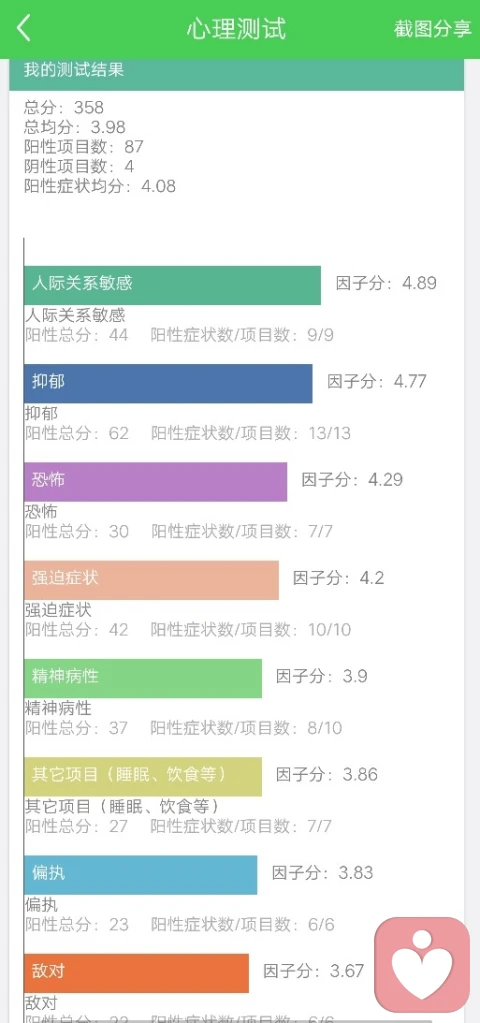Tap 因子分: 4.77 depression score

pyautogui.click(x=377, y=381)
